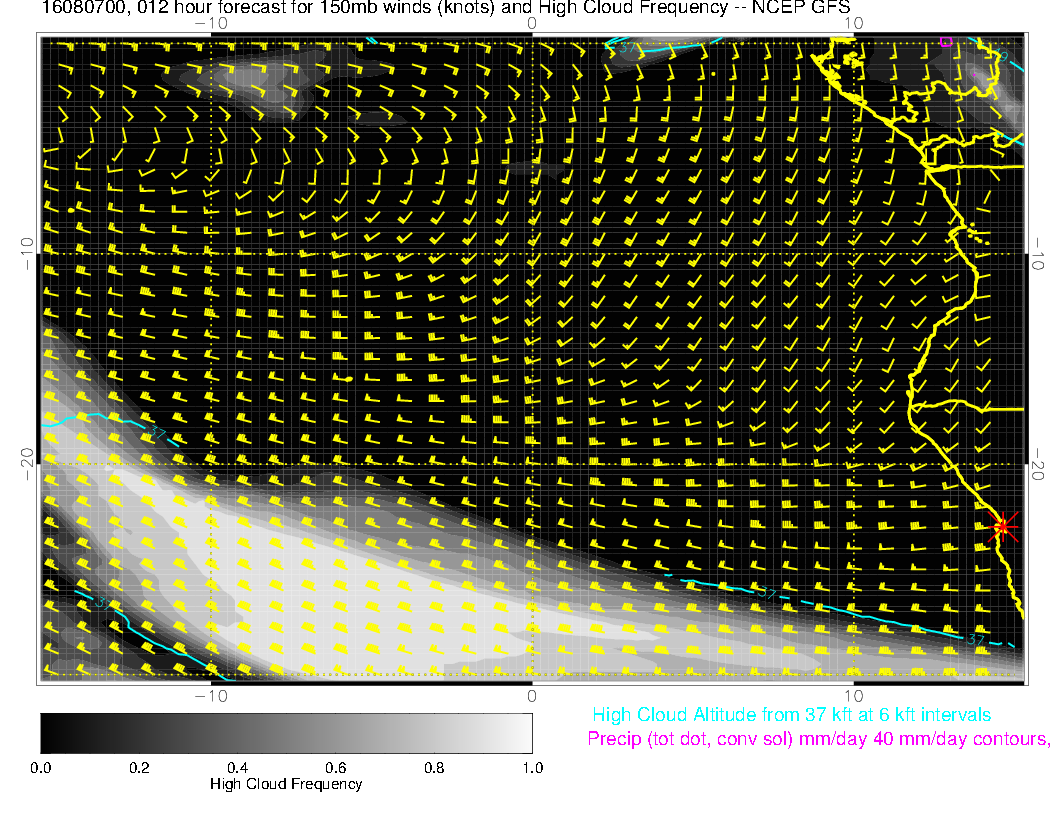
Task: Click the calm-wind dot among the wind barbs
Action: [347, 380]
